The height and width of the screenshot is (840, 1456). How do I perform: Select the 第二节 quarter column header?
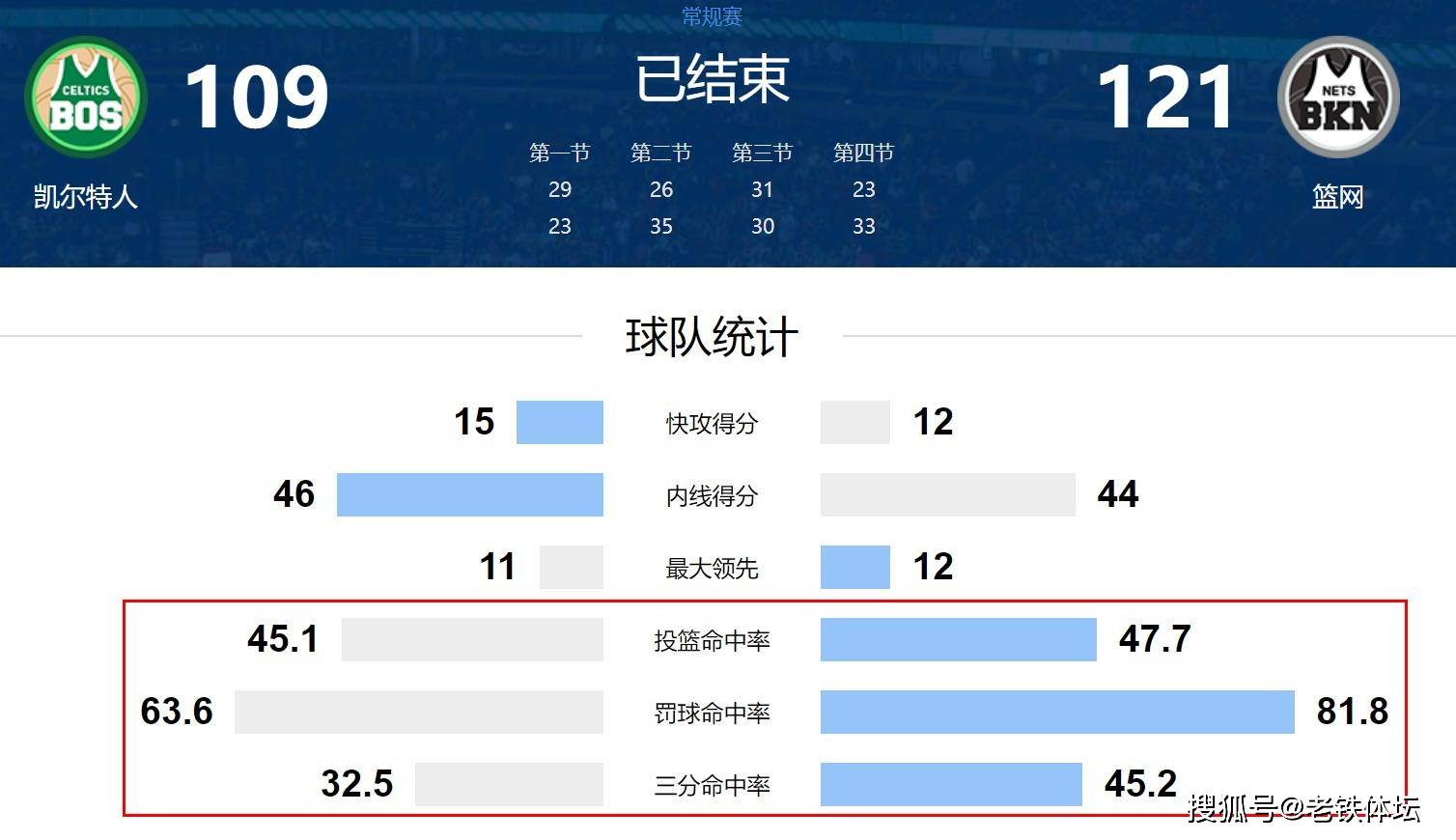click(x=661, y=153)
